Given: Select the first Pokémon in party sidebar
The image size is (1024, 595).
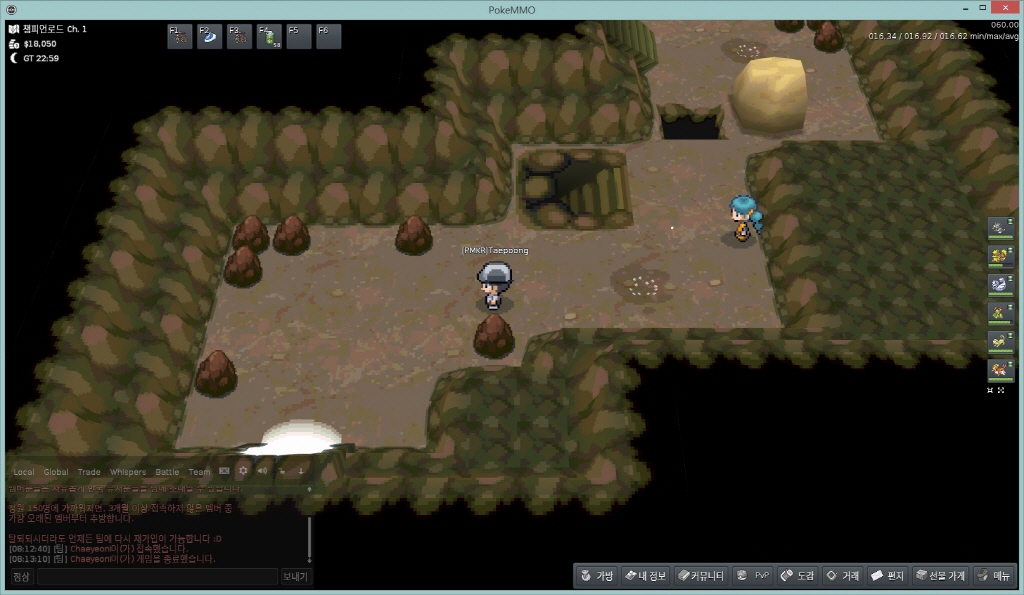Looking at the screenshot, I should tap(1000, 228).
